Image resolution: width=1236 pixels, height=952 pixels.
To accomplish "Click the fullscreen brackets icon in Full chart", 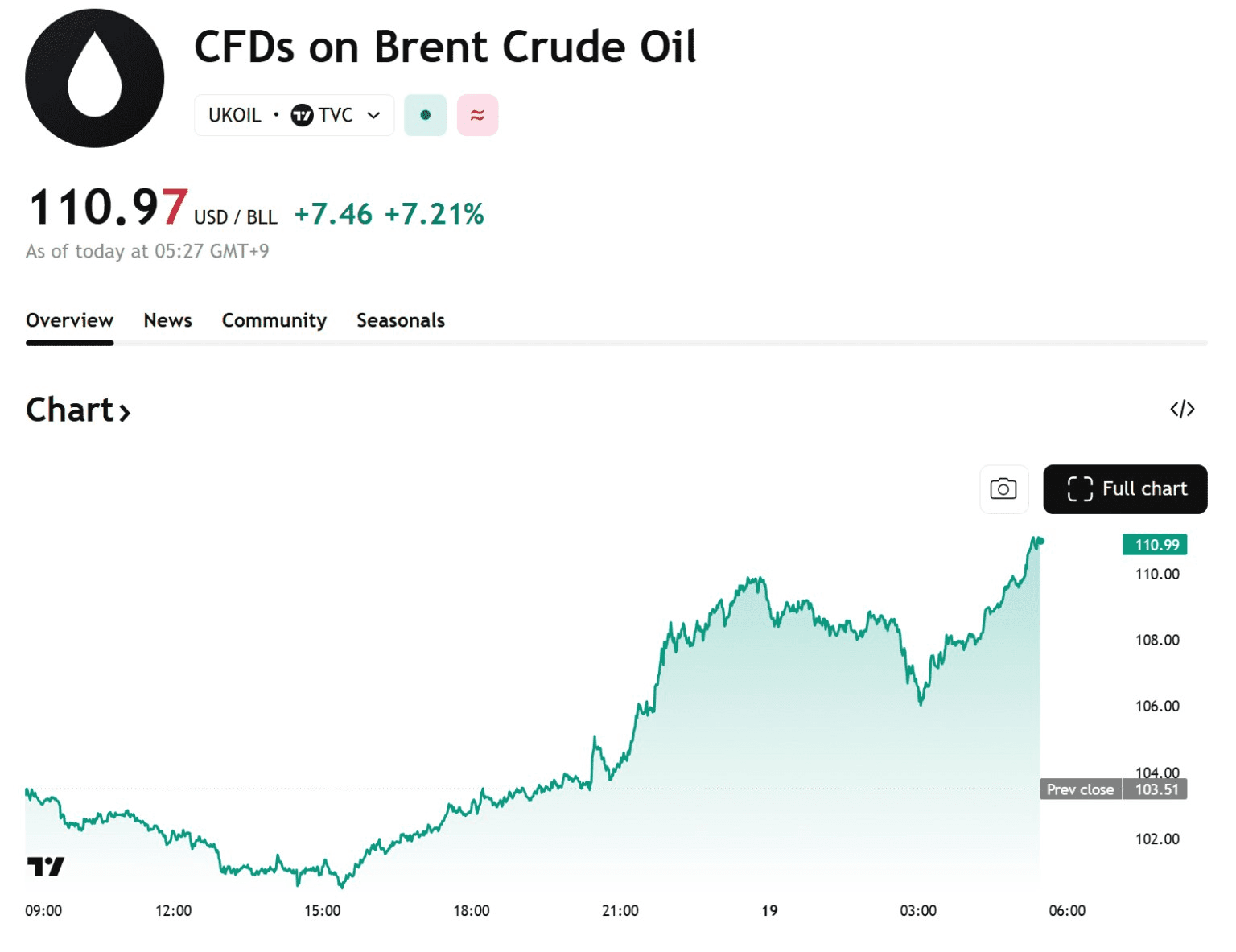I will [1080, 489].
